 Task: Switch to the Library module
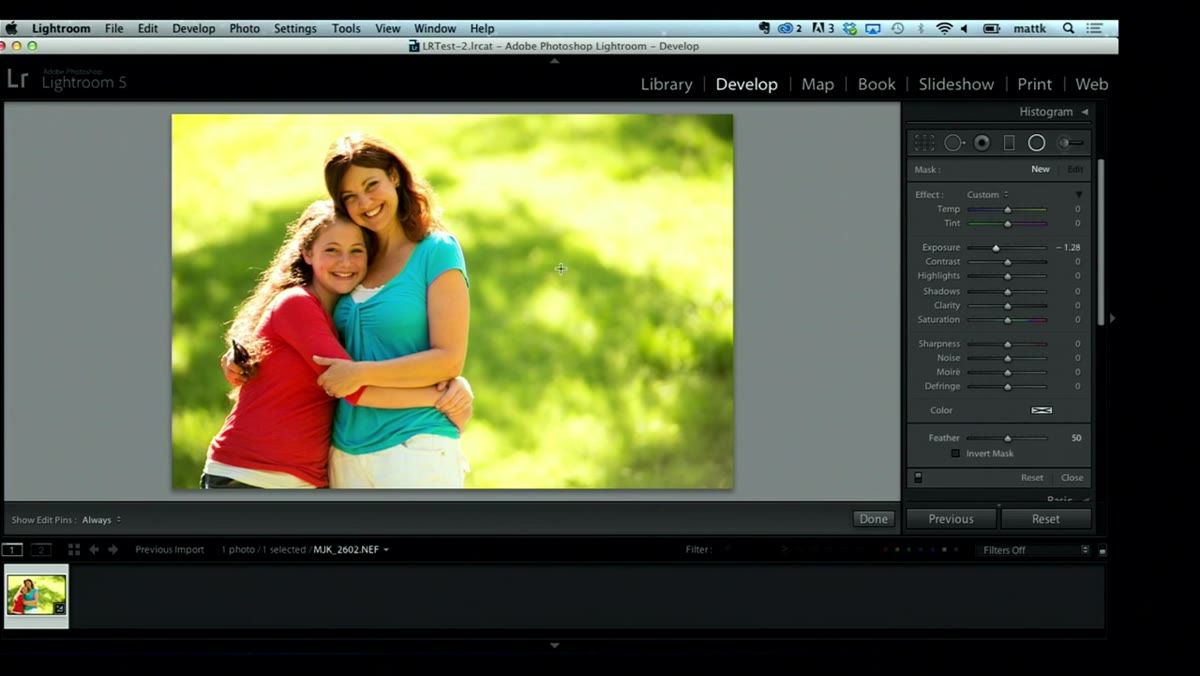coord(666,84)
